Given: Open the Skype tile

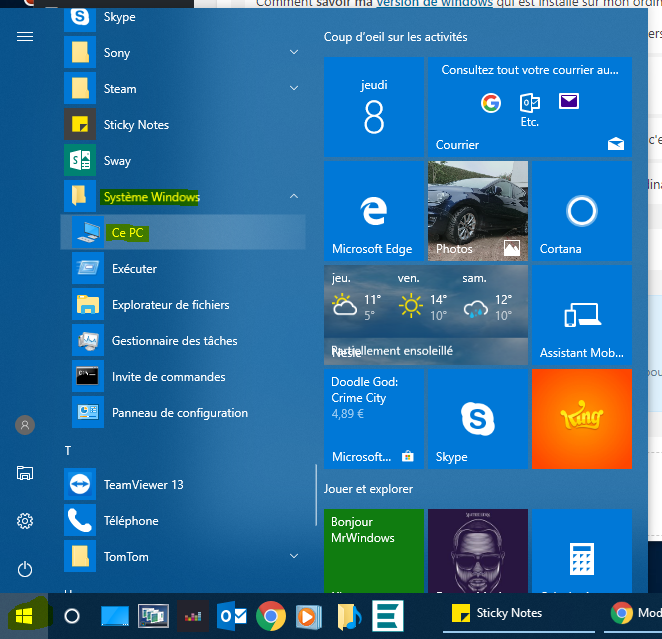Looking at the screenshot, I should 478,419.
